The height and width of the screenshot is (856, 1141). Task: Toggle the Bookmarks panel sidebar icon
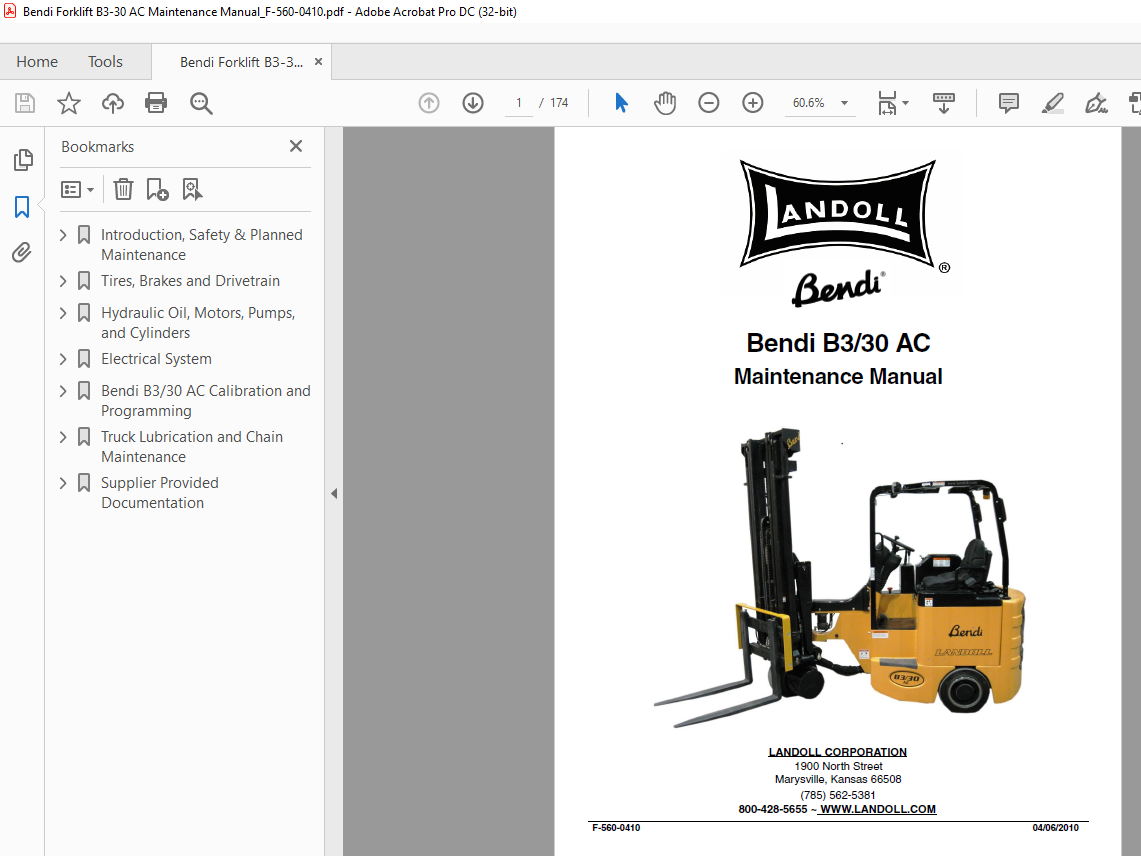coord(22,207)
